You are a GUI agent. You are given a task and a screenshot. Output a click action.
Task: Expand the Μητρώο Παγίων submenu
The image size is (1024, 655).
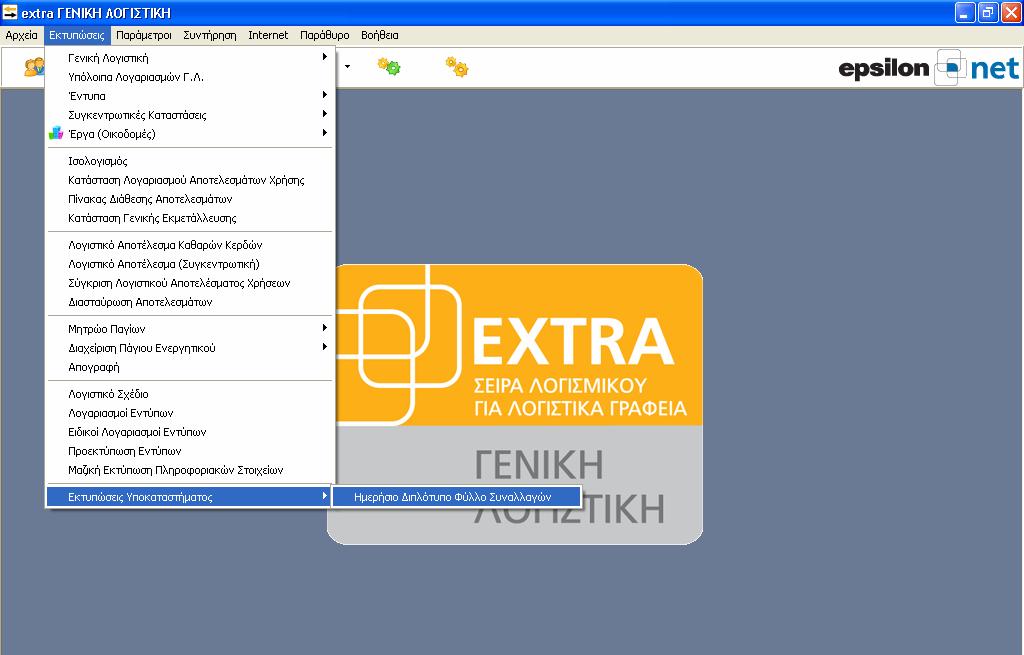click(189, 329)
